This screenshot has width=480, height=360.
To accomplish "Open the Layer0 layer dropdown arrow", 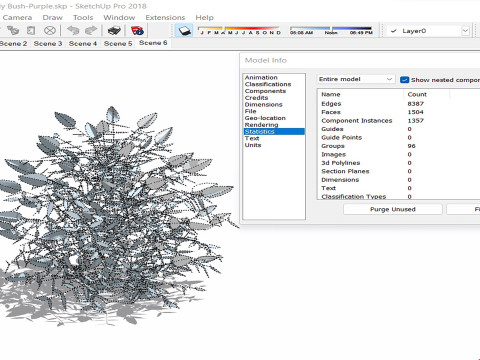I will [x=465, y=31].
